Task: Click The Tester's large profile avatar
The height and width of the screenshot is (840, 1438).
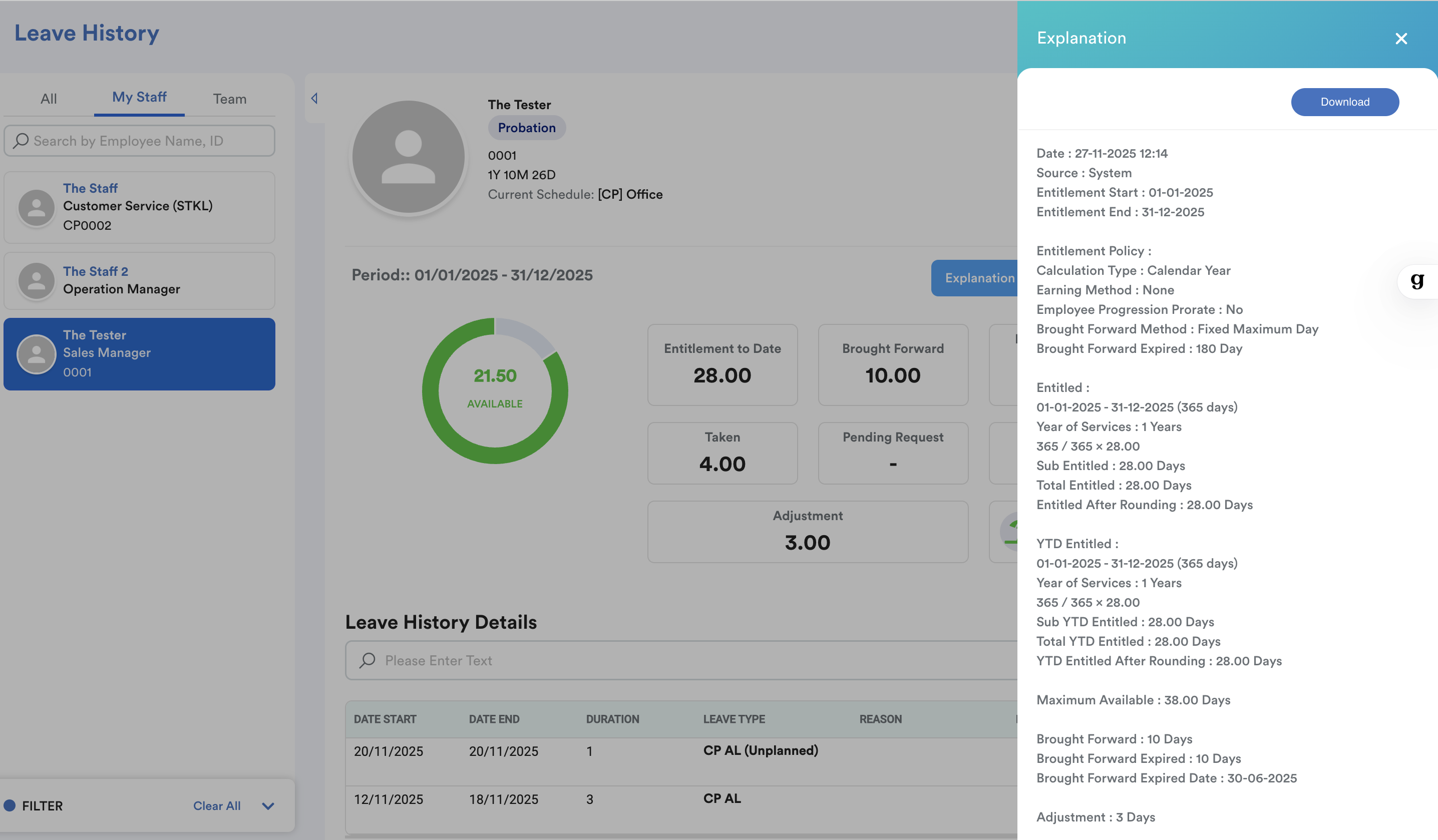Action: 408,157
